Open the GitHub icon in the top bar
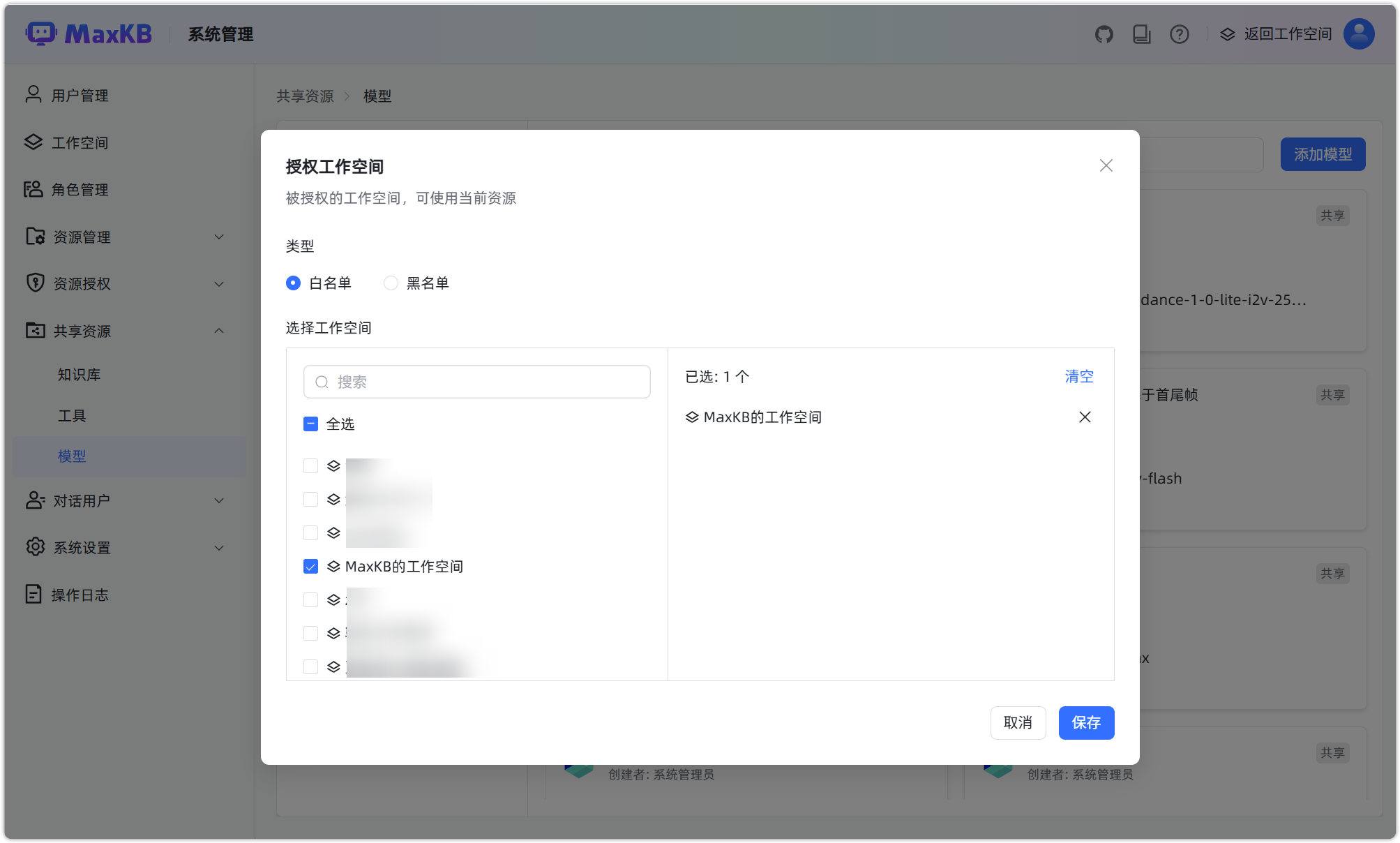1400x843 pixels. click(x=1104, y=33)
